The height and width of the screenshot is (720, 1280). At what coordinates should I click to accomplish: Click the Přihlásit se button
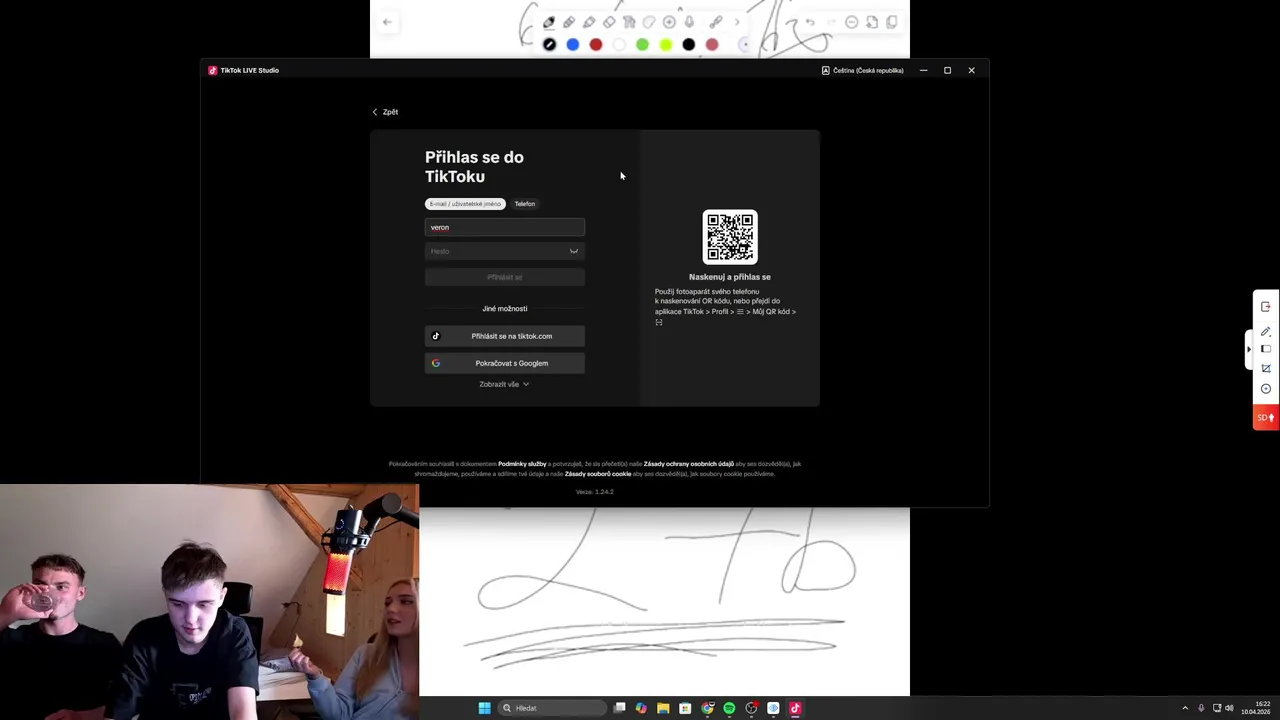coord(505,277)
